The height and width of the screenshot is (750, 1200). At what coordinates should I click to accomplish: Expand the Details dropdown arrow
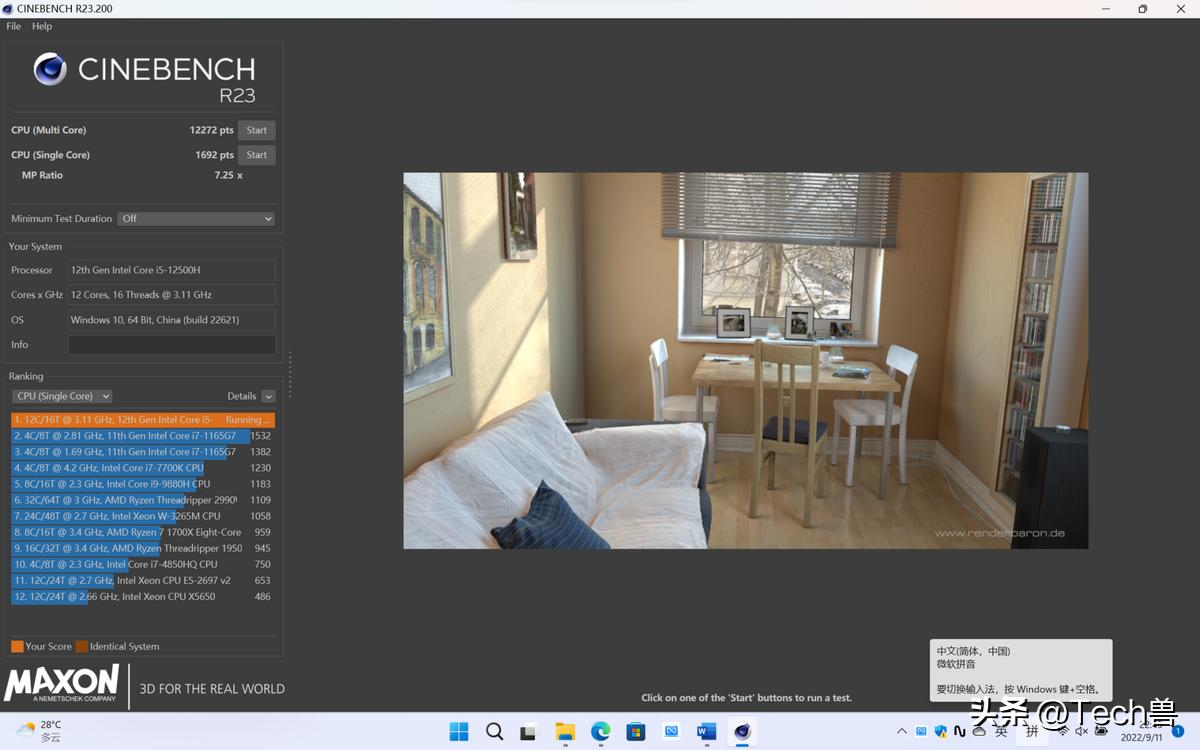pyautogui.click(x=268, y=397)
